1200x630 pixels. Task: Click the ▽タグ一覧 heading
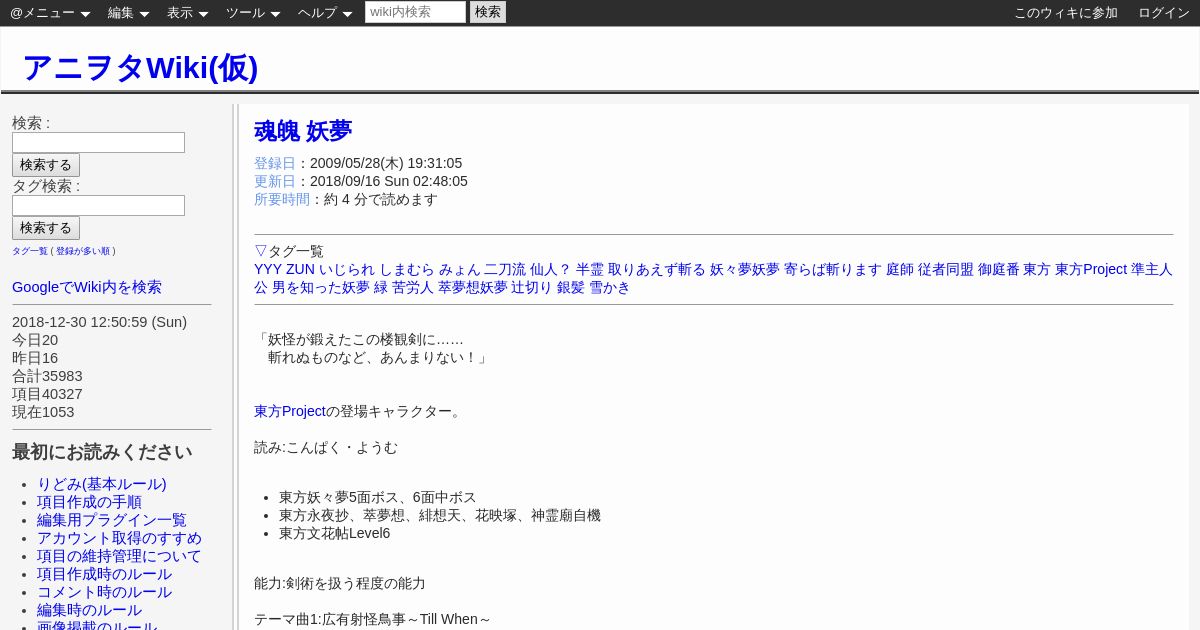pyautogui.click(x=289, y=251)
